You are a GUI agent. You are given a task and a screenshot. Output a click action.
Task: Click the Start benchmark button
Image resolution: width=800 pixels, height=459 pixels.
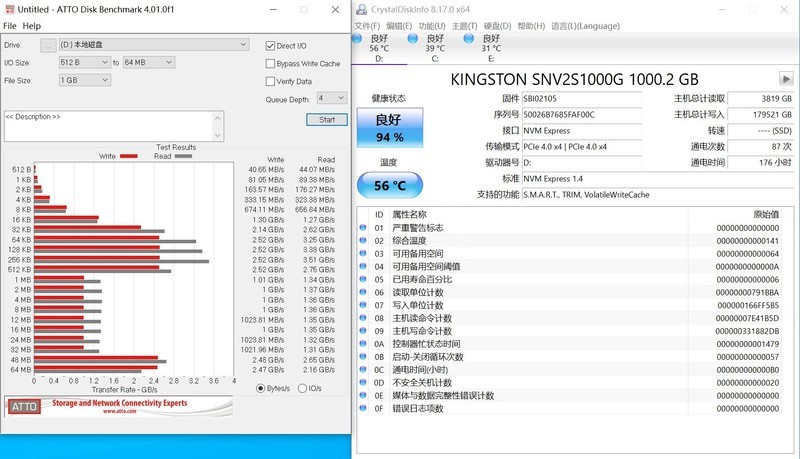coord(327,120)
